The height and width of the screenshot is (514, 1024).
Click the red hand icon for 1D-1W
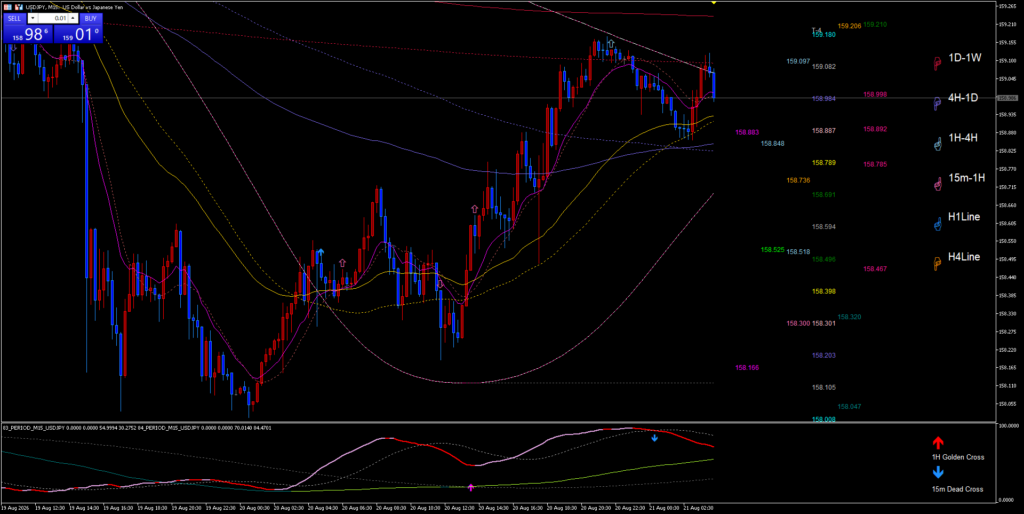[936, 62]
